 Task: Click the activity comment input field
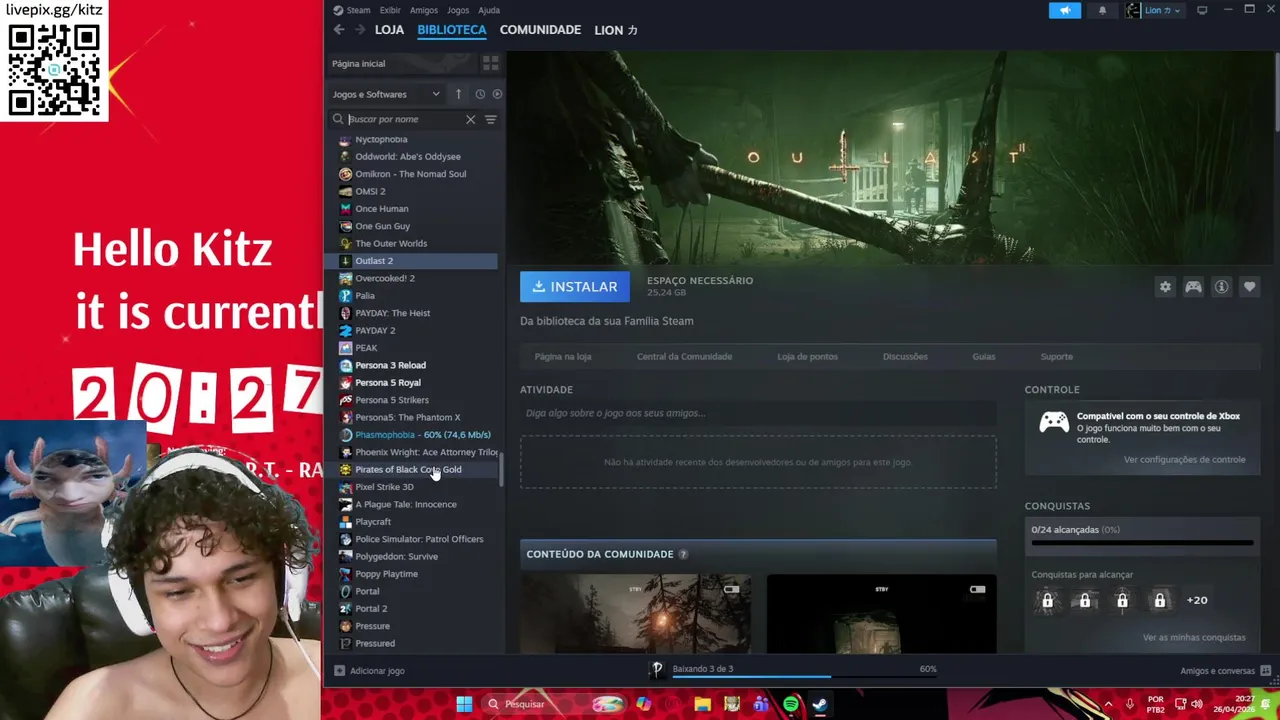758,413
